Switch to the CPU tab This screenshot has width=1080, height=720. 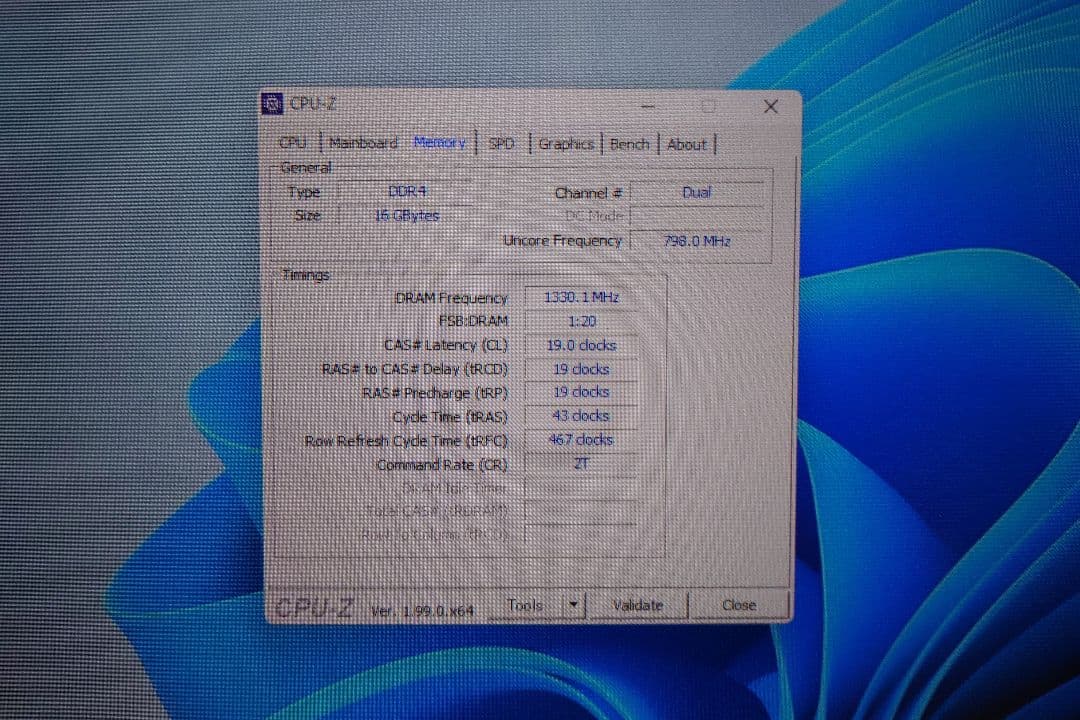coord(292,144)
